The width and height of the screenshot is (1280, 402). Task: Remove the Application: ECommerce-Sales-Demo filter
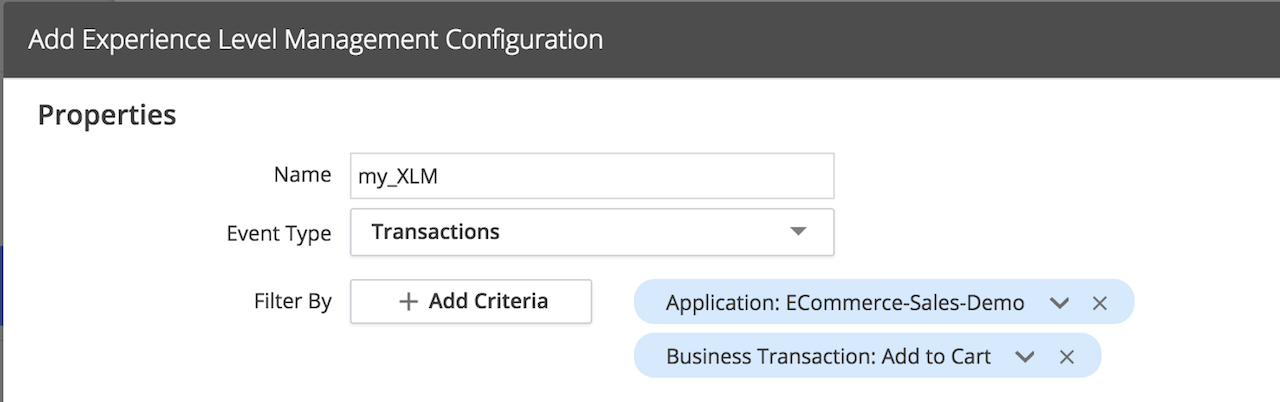click(1100, 303)
